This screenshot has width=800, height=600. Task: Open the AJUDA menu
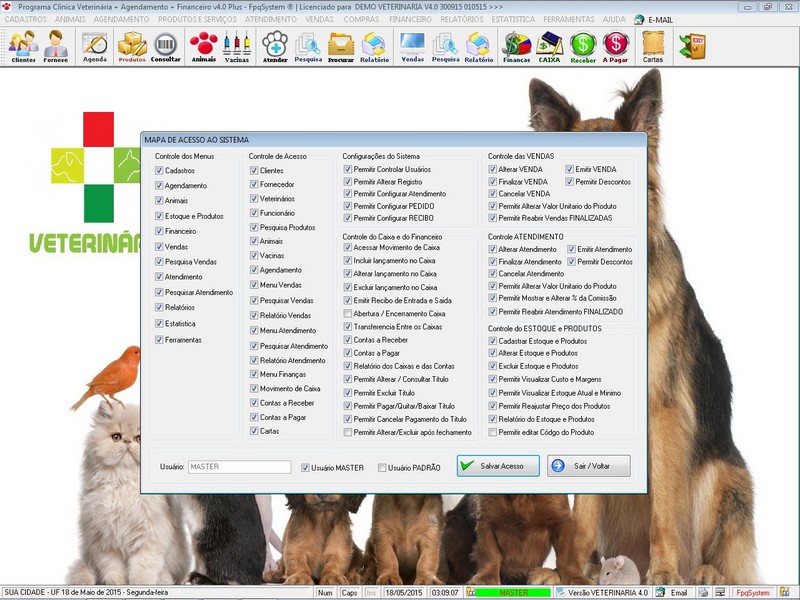[x=614, y=19]
